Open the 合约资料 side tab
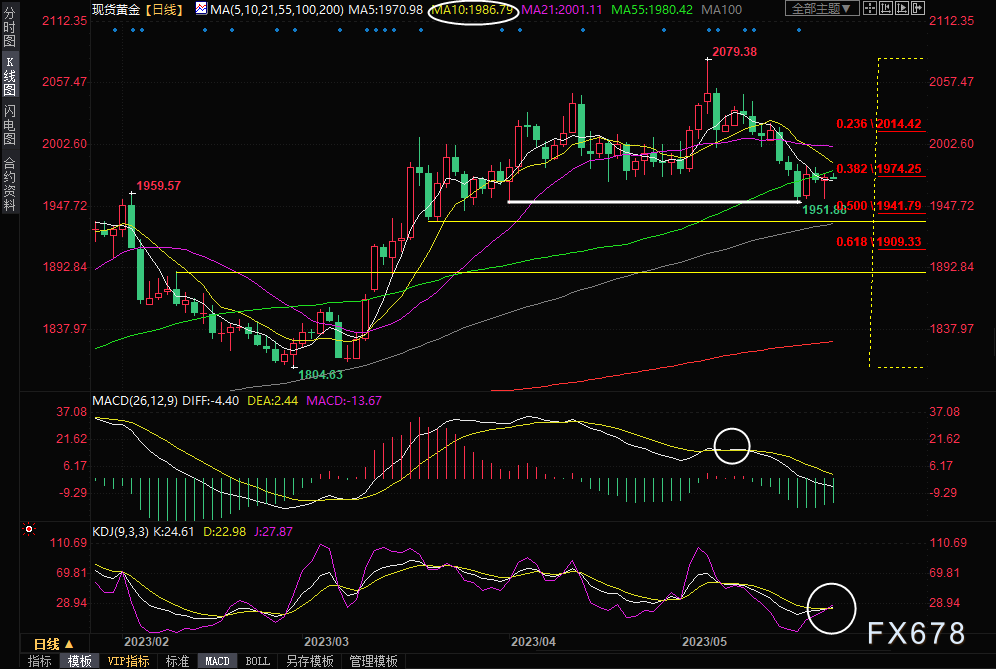This screenshot has width=996, height=669. click(9, 183)
